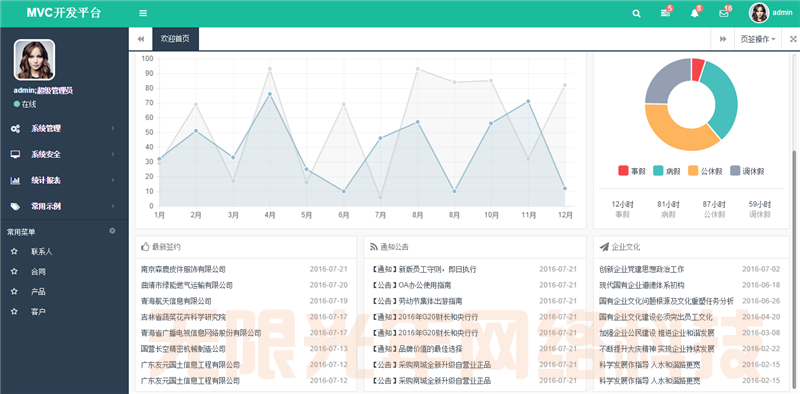Open the 合同 shortcut link
800x394 pixels.
click(38, 272)
